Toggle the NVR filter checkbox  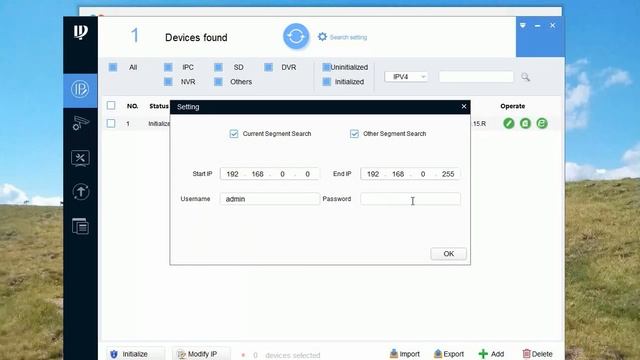coord(168,82)
